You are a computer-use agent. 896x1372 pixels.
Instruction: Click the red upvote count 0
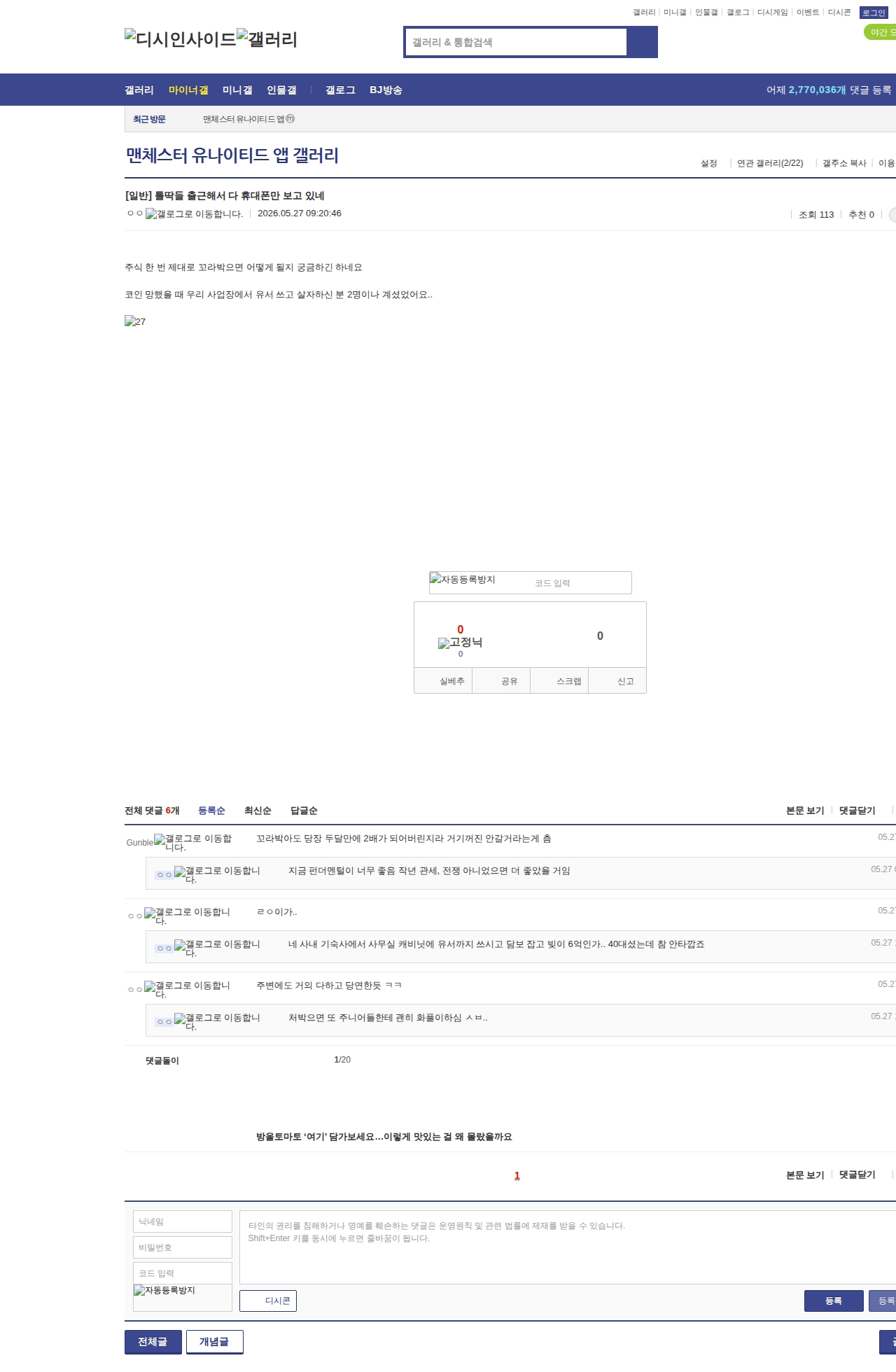click(x=461, y=629)
